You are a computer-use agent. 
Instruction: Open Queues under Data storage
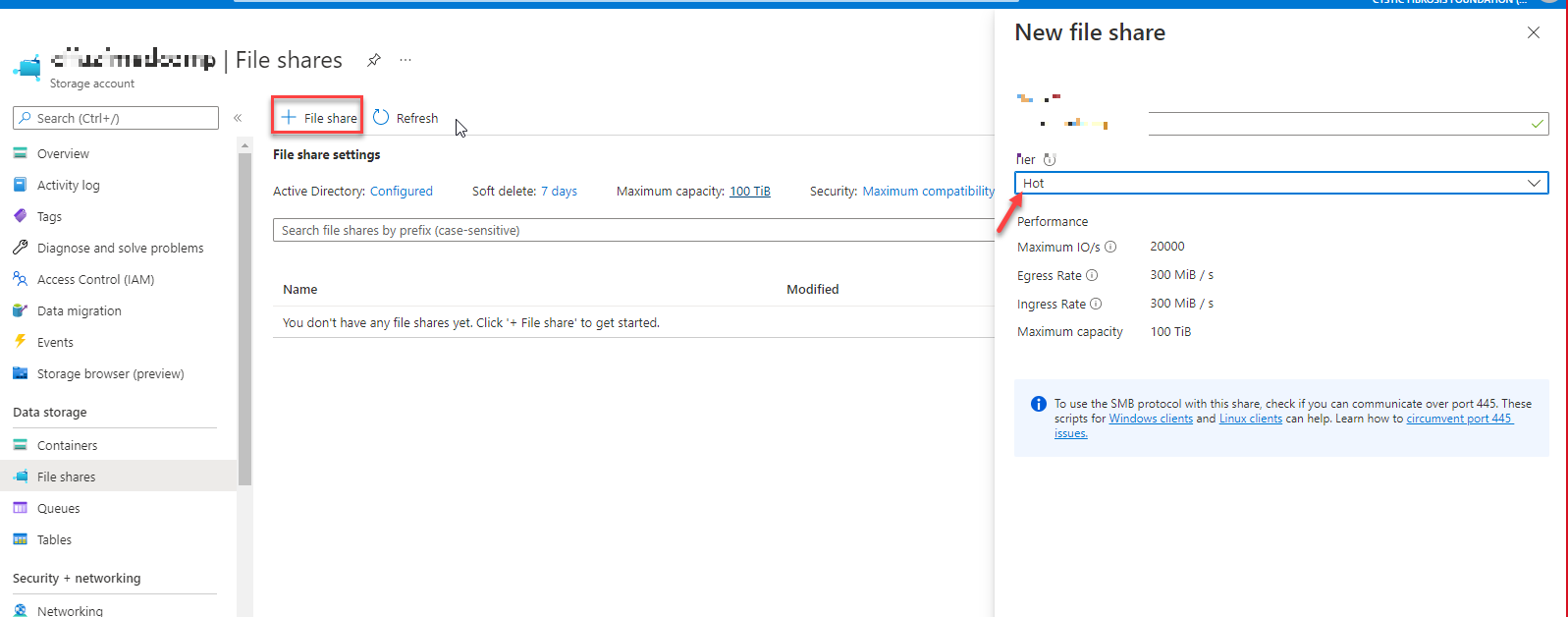(x=59, y=508)
